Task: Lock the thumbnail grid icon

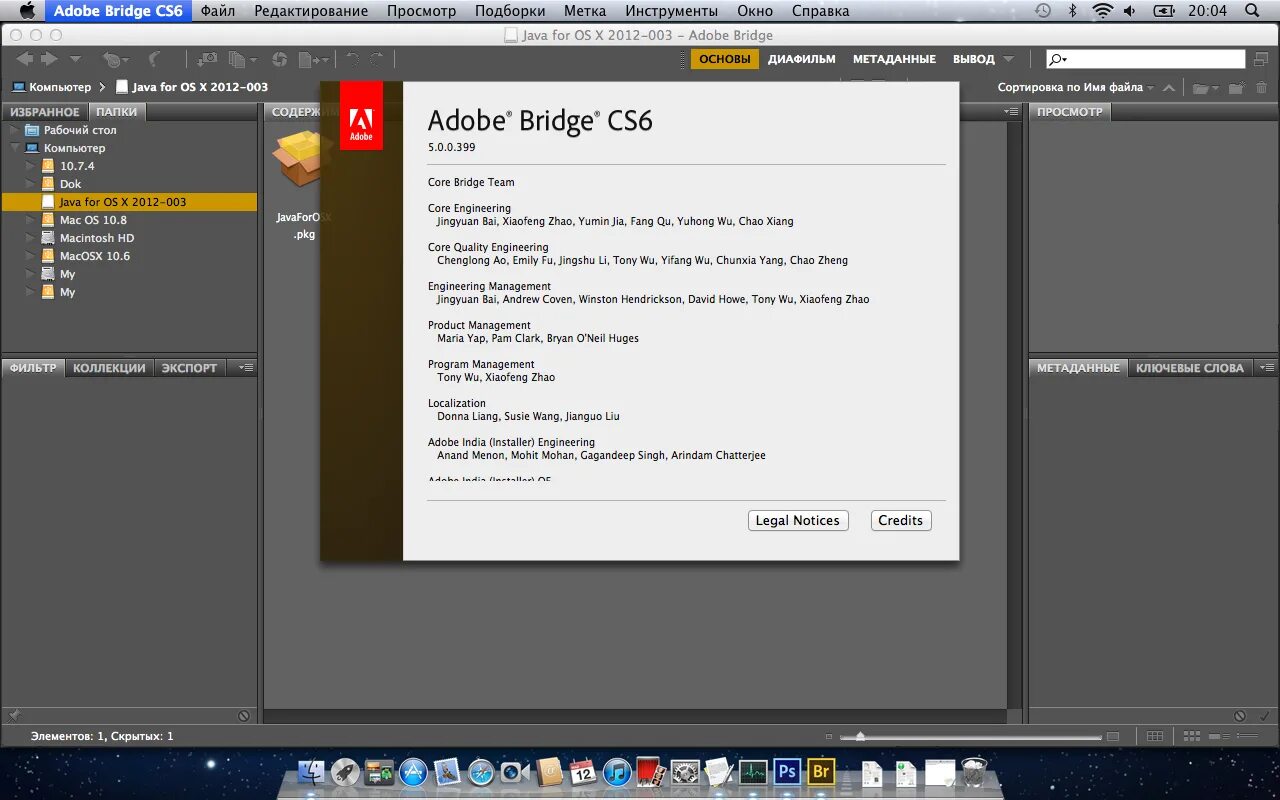Action: click(1155, 737)
